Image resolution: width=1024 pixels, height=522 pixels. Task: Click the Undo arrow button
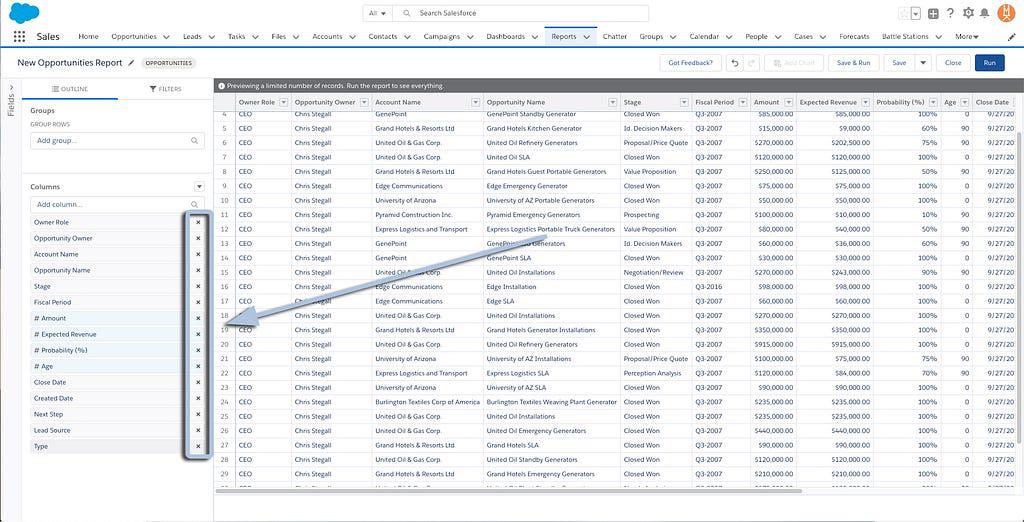pyautogui.click(x=734, y=63)
